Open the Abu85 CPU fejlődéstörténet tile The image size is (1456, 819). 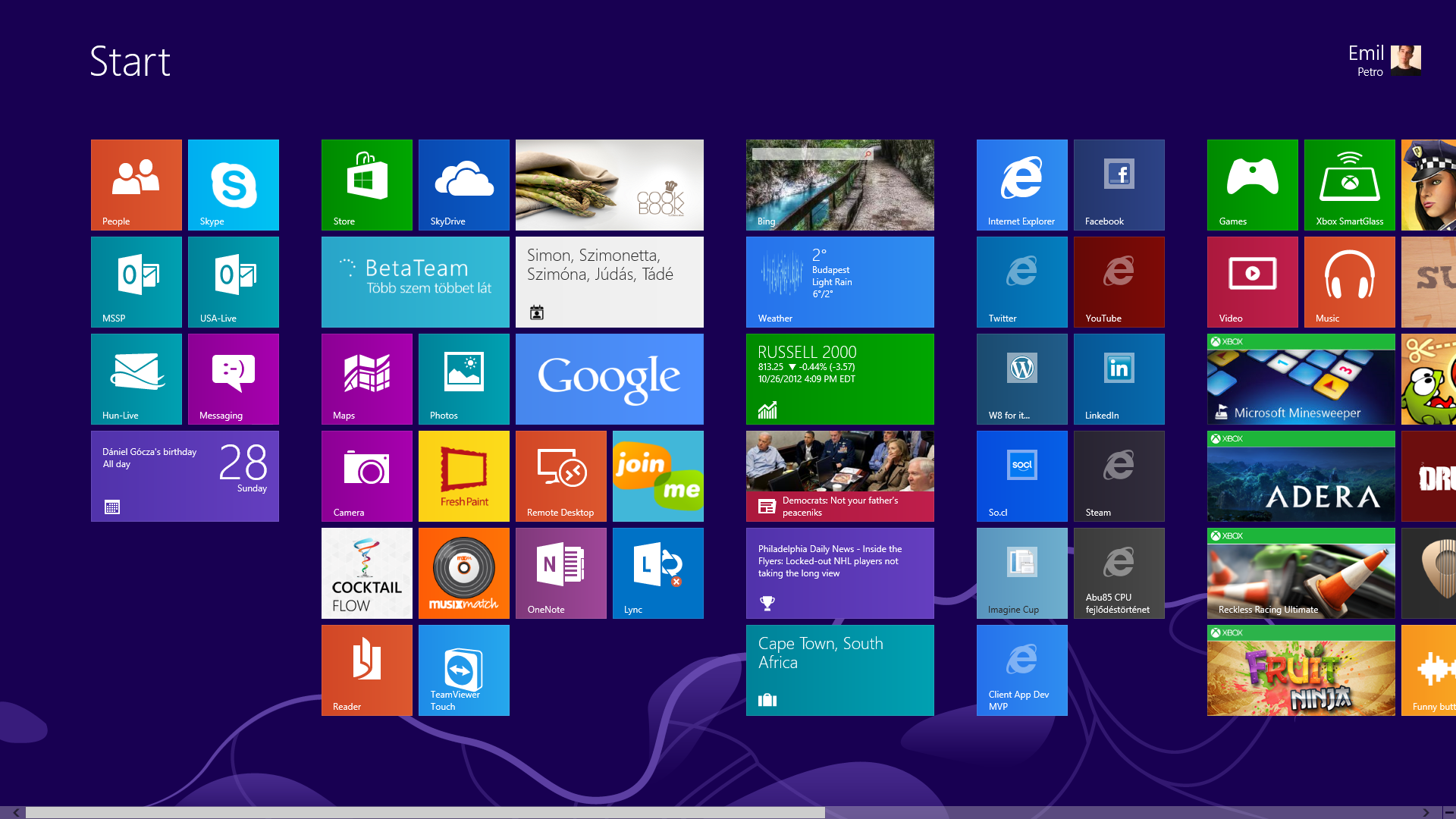tap(1119, 573)
